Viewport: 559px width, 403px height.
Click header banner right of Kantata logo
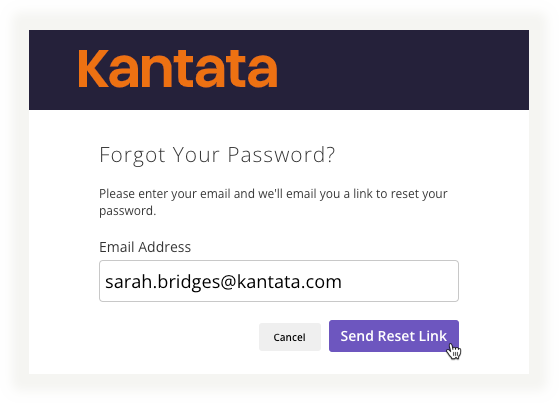coord(403,70)
